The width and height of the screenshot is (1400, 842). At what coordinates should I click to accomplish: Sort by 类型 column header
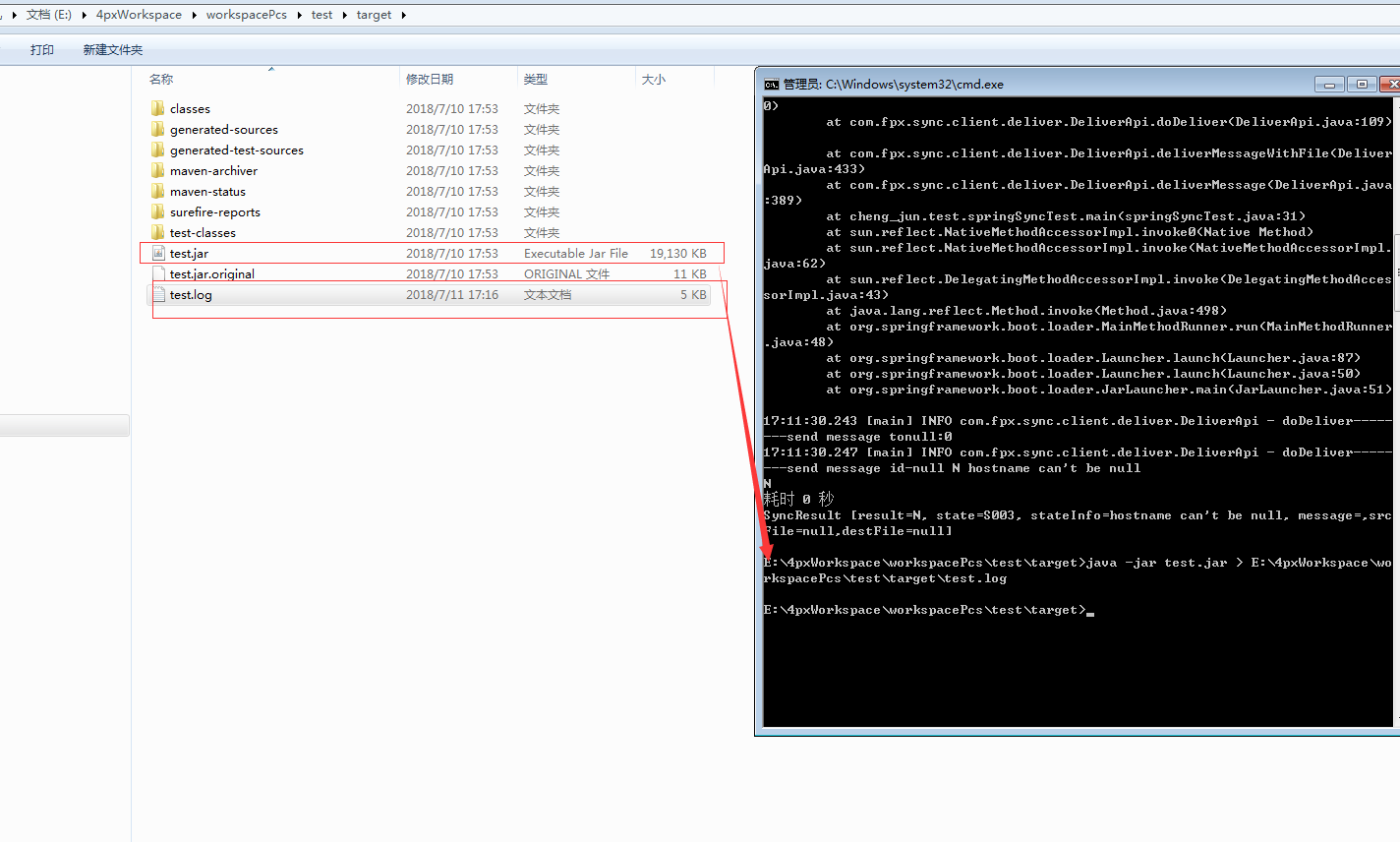(x=536, y=79)
